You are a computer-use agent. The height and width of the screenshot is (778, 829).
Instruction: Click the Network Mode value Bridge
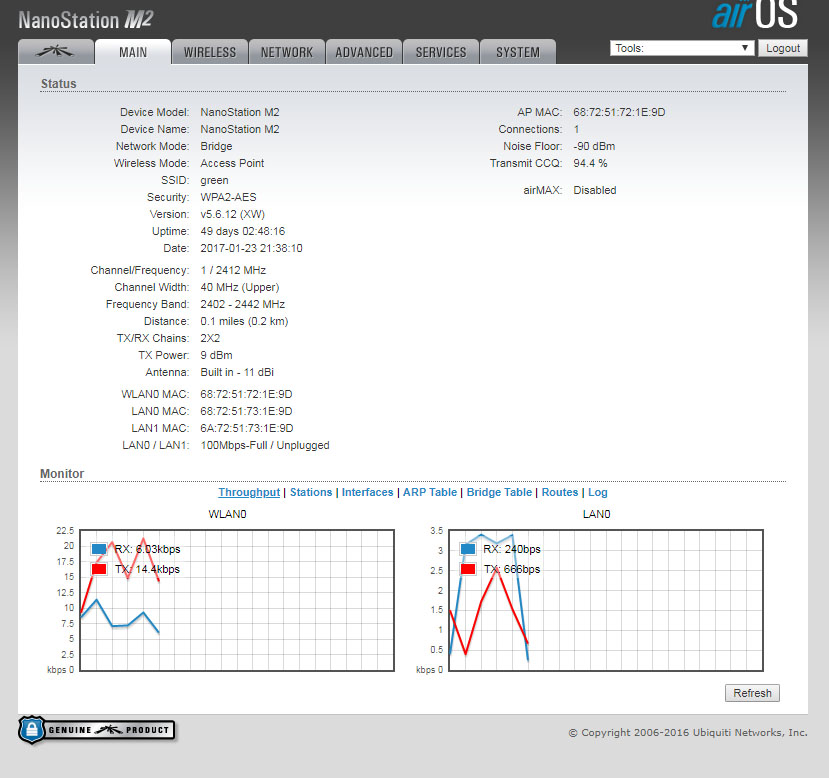pyautogui.click(x=216, y=146)
